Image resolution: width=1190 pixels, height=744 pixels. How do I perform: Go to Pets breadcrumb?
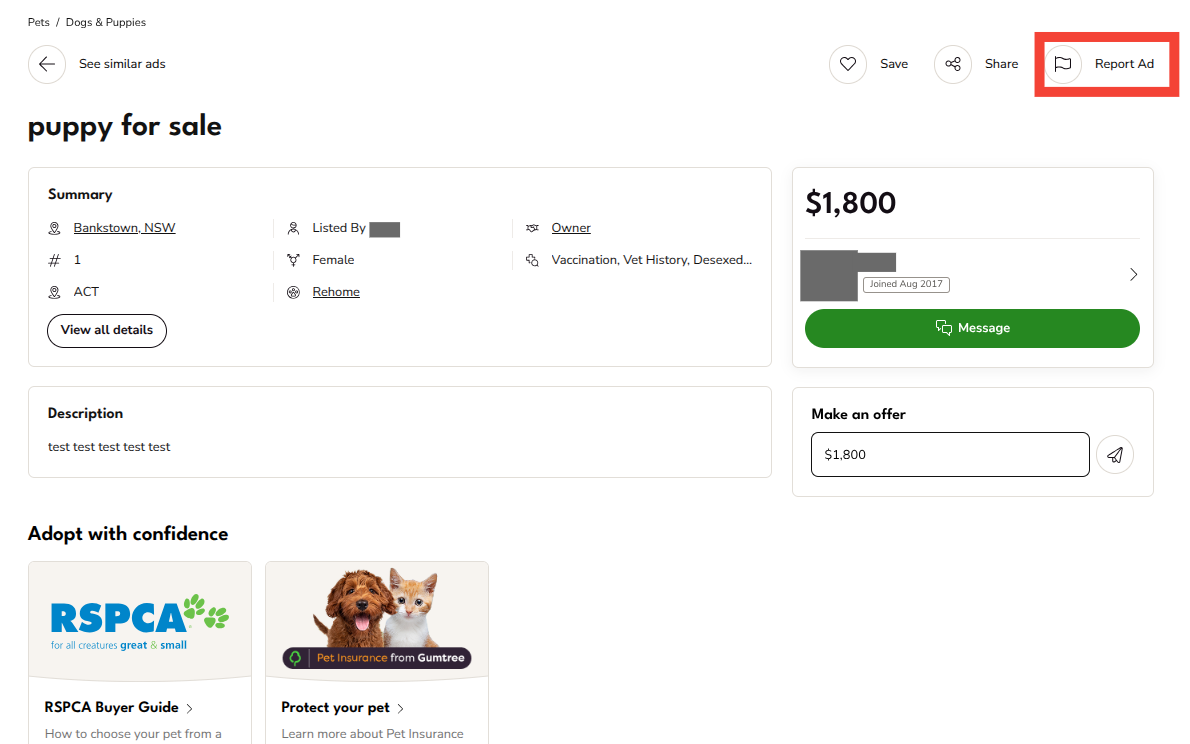(38, 22)
